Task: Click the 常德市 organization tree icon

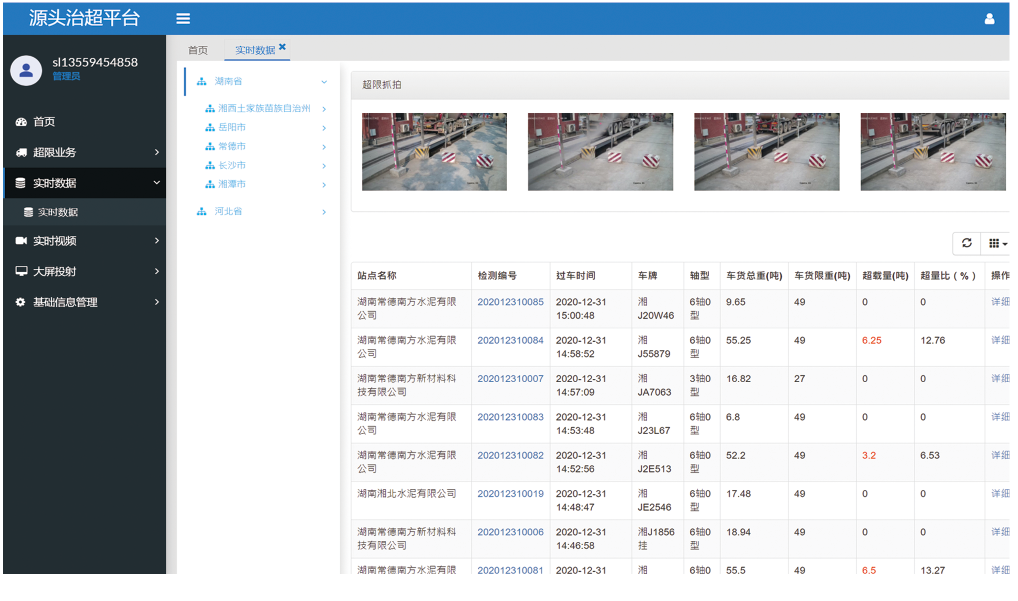Action: click(x=210, y=147)
